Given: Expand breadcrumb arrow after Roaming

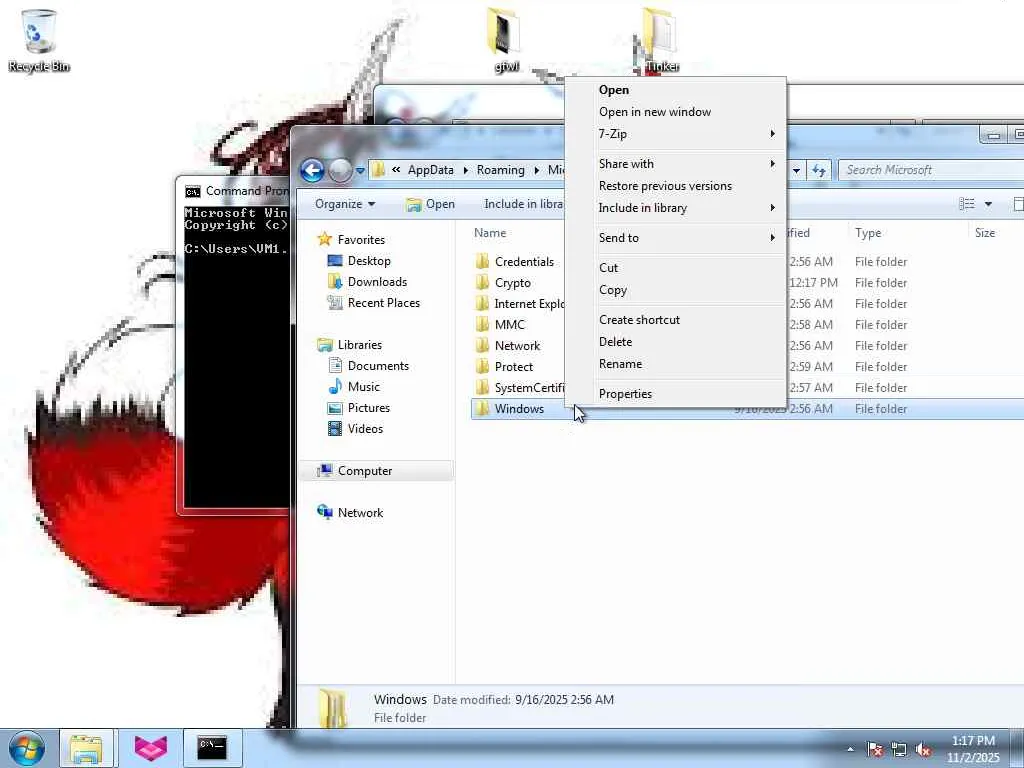Looking at the screenshot, I should 536,170.
